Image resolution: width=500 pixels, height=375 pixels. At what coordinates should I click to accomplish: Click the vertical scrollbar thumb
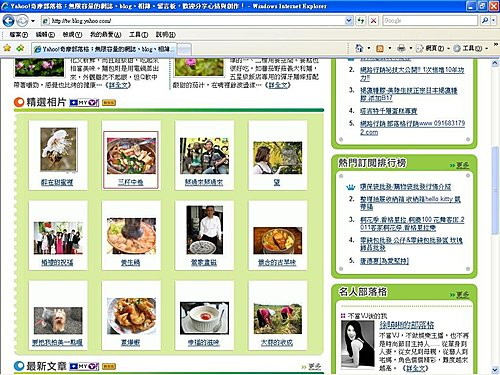495,190
